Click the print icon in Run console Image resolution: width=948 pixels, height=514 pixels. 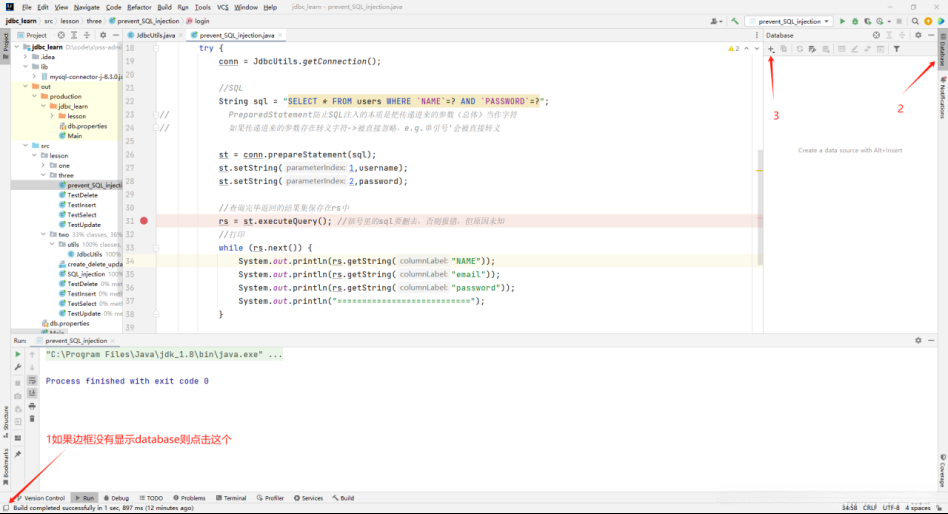click(32, 406)
